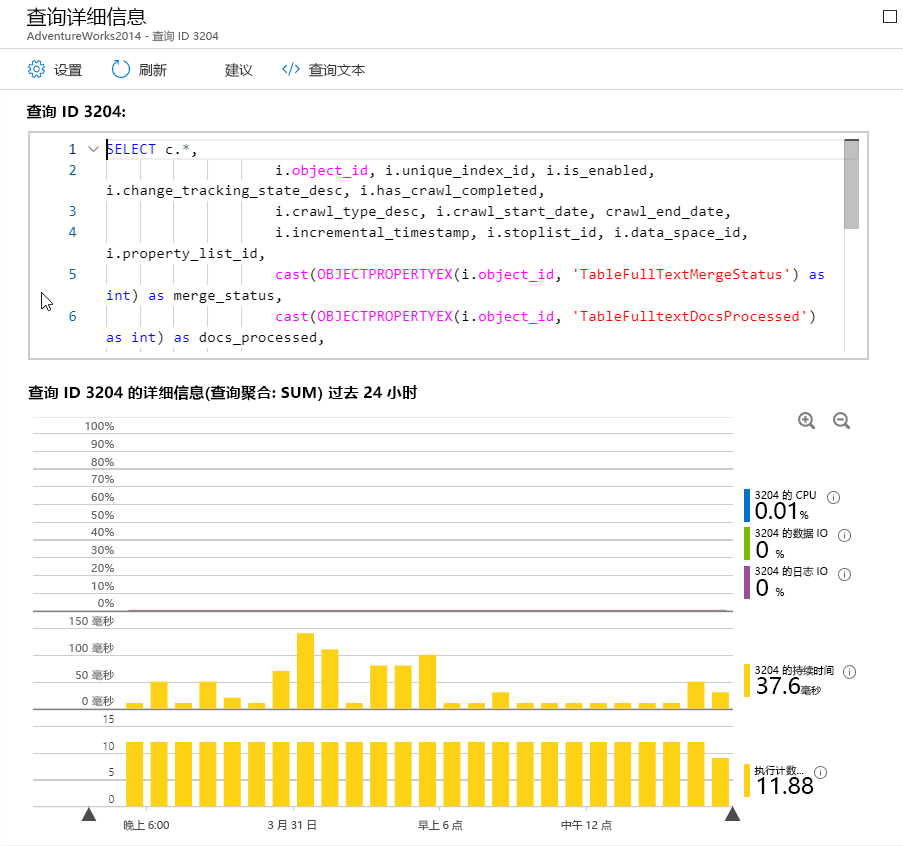Open the 建议 recommendations item
903x846 pixels.
tap(238, 70)
